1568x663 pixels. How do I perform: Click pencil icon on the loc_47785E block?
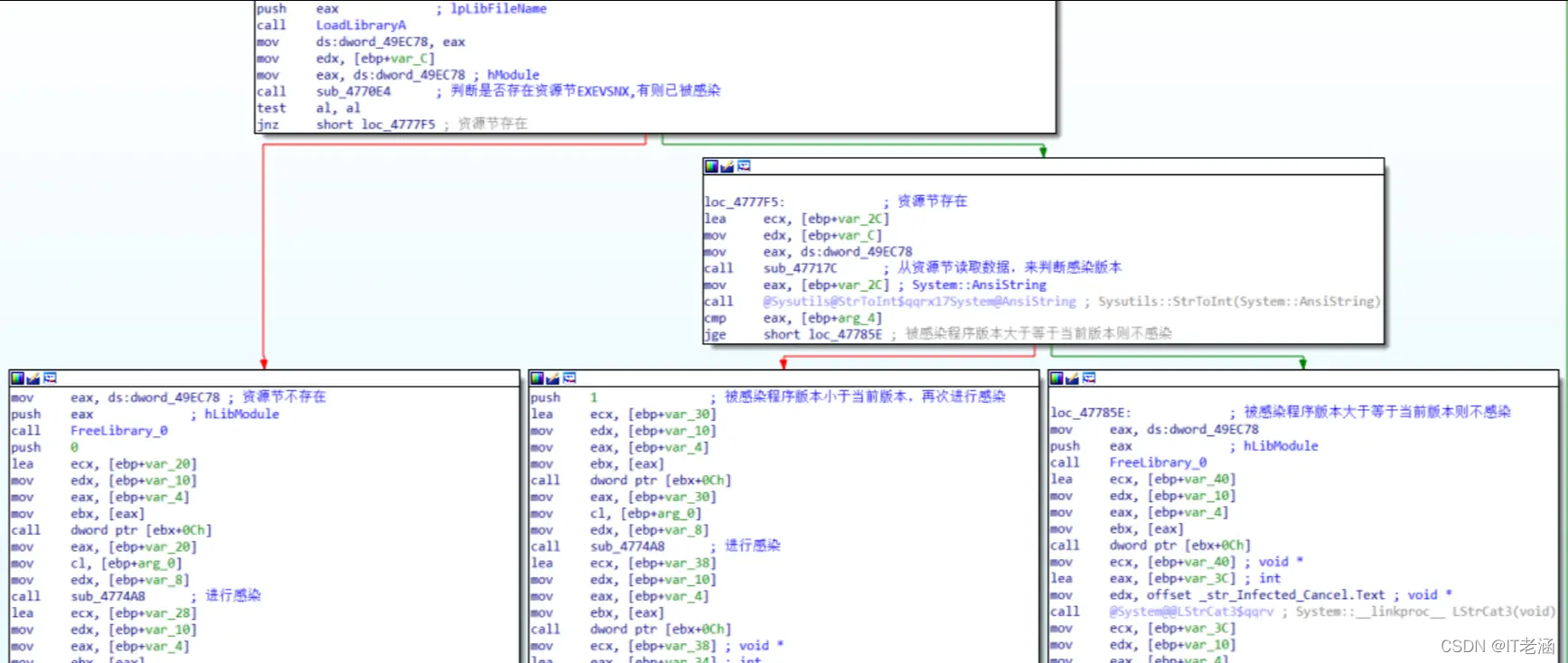[1072, 378]
